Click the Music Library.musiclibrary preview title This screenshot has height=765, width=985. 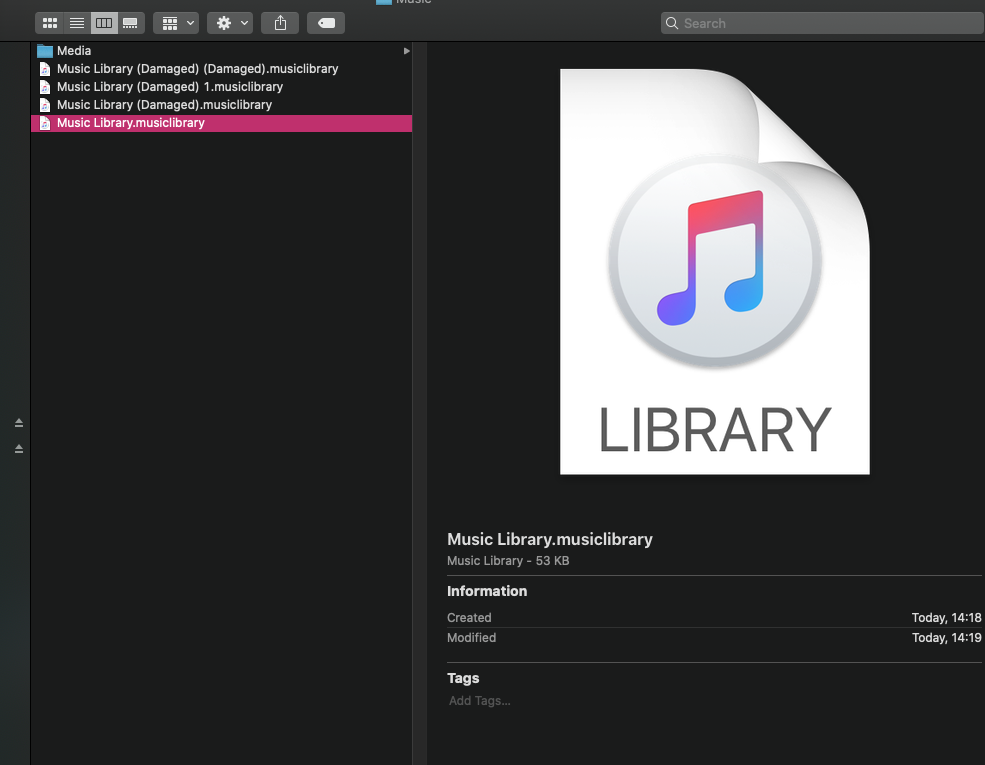(549, 540)
